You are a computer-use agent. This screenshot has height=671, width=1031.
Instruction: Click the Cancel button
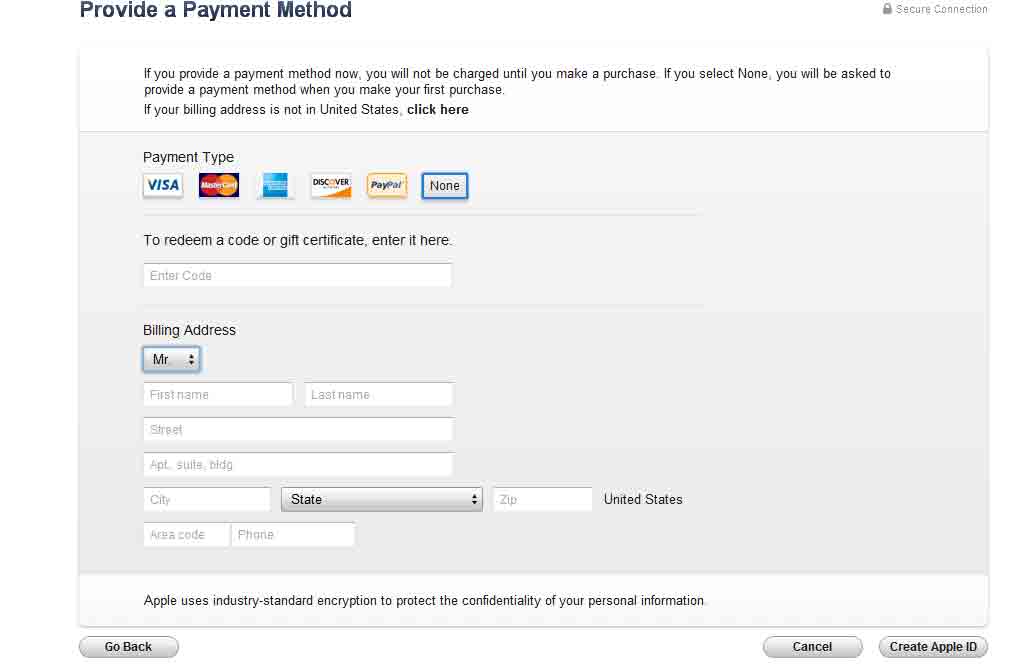click(812, 647)
